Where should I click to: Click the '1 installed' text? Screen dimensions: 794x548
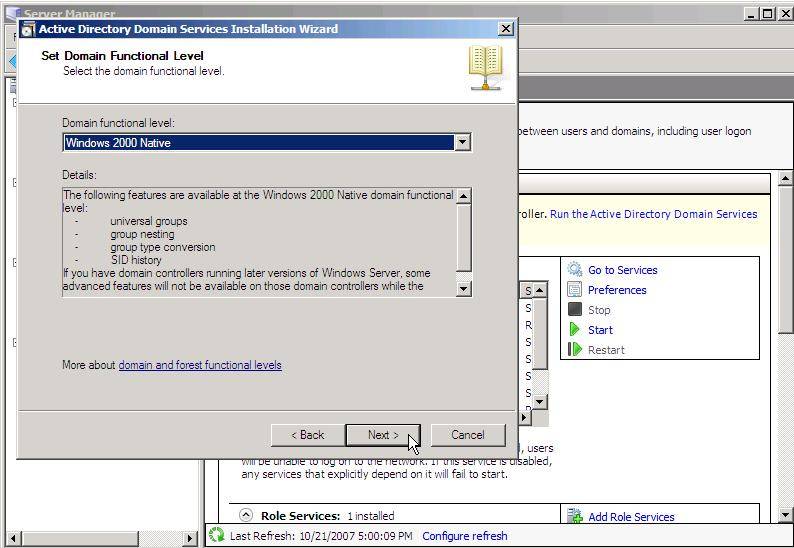(371, 516)
